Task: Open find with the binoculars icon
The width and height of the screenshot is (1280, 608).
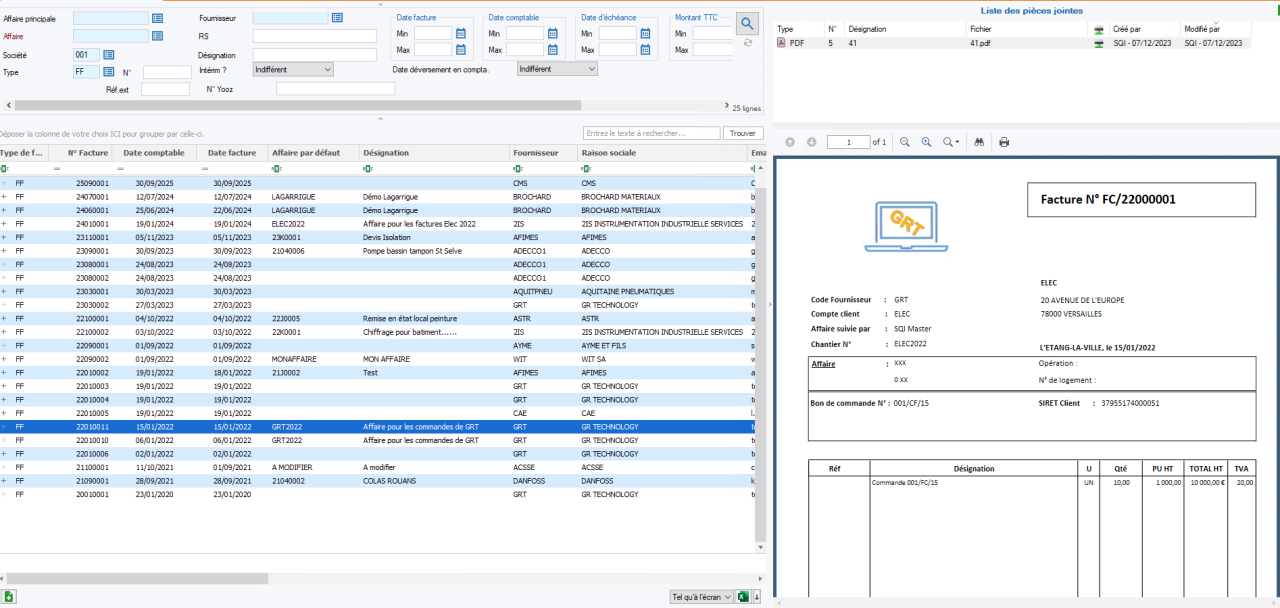Action: pos(978,142)
